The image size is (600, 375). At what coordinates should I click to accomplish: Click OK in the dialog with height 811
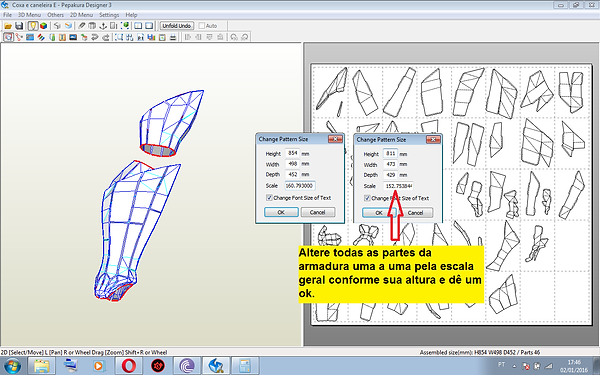coord(379,213)
